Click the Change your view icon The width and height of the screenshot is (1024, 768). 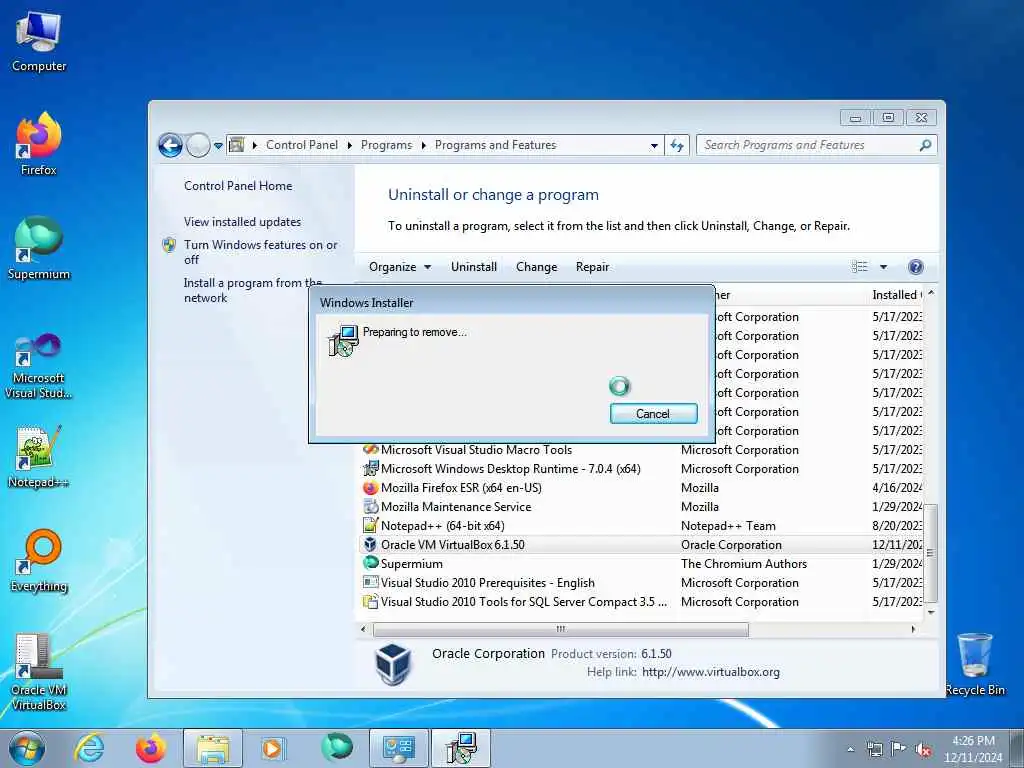(x=859, y=266)
